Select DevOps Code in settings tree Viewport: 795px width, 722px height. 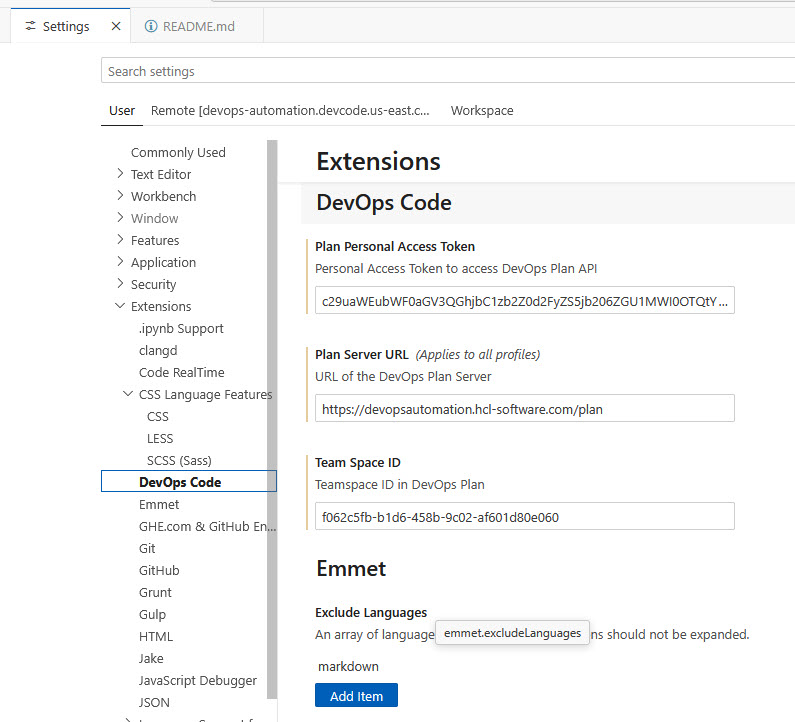(180, 482)
